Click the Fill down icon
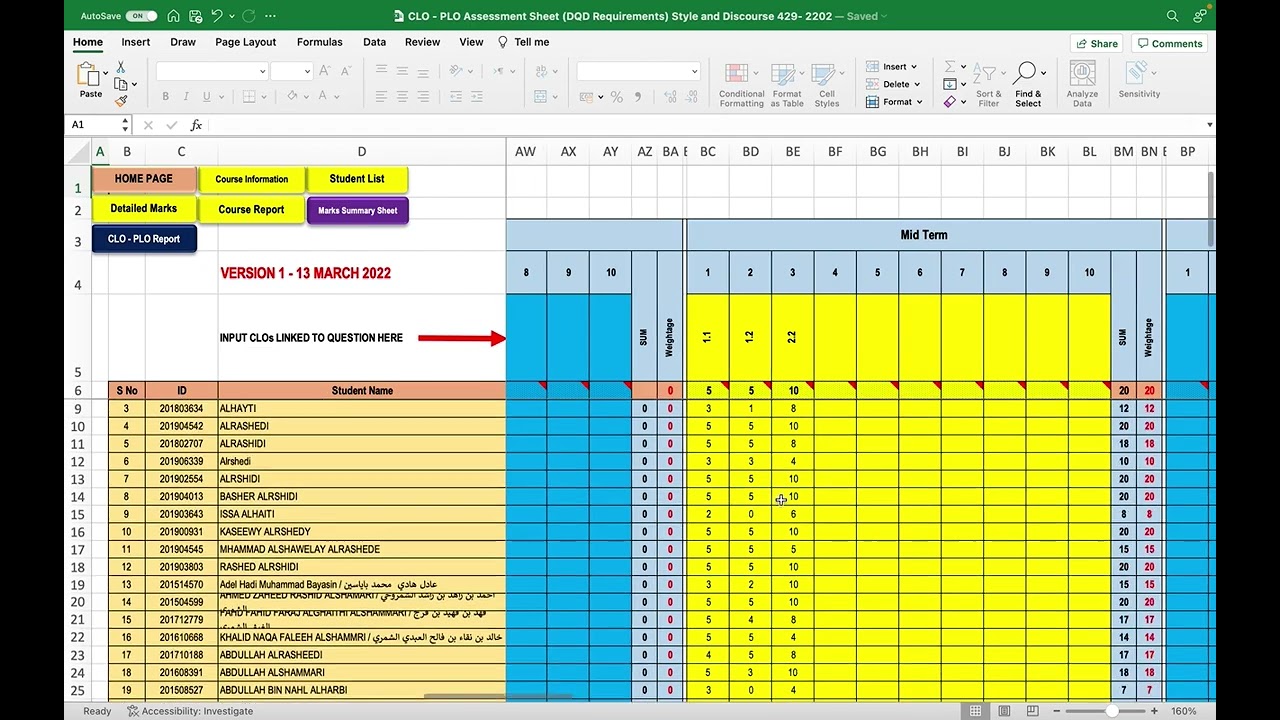Viewport: 1280px width, 720px height. point(950,84)
